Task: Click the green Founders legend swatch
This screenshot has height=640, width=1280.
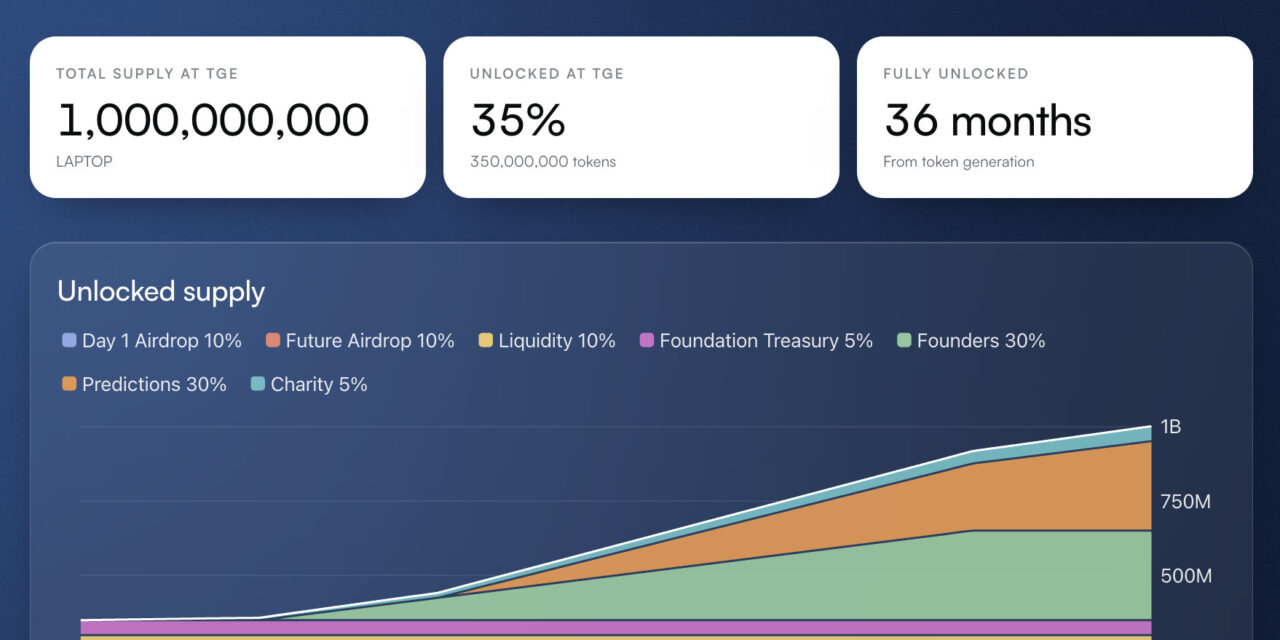Action: 904,341
